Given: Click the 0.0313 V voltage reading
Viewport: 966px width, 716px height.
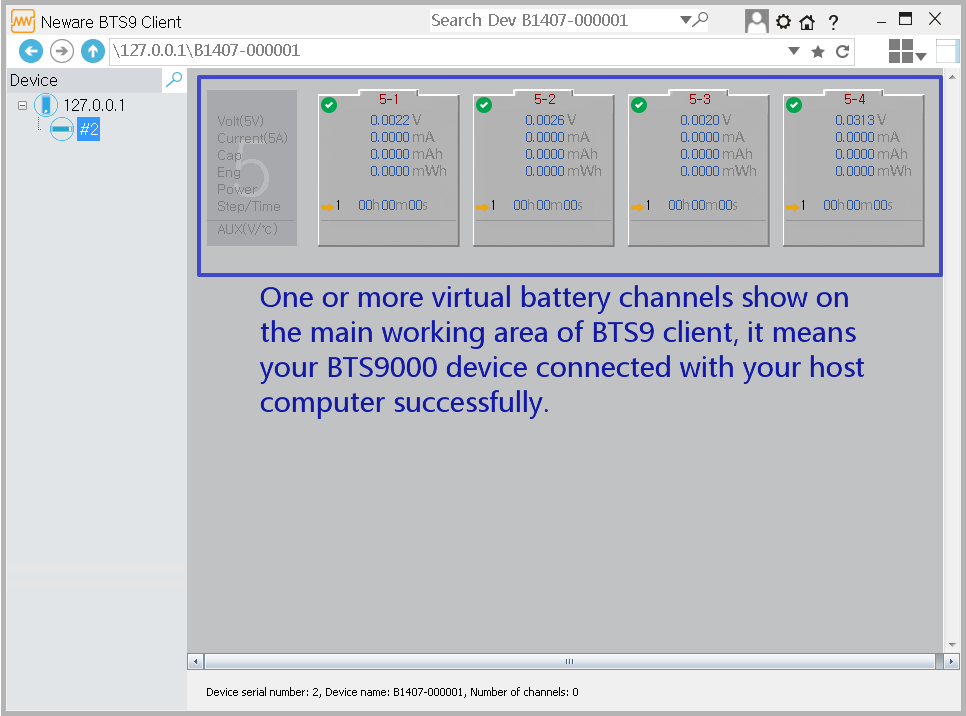Looking at the screenshot, I should pos(861,120).
